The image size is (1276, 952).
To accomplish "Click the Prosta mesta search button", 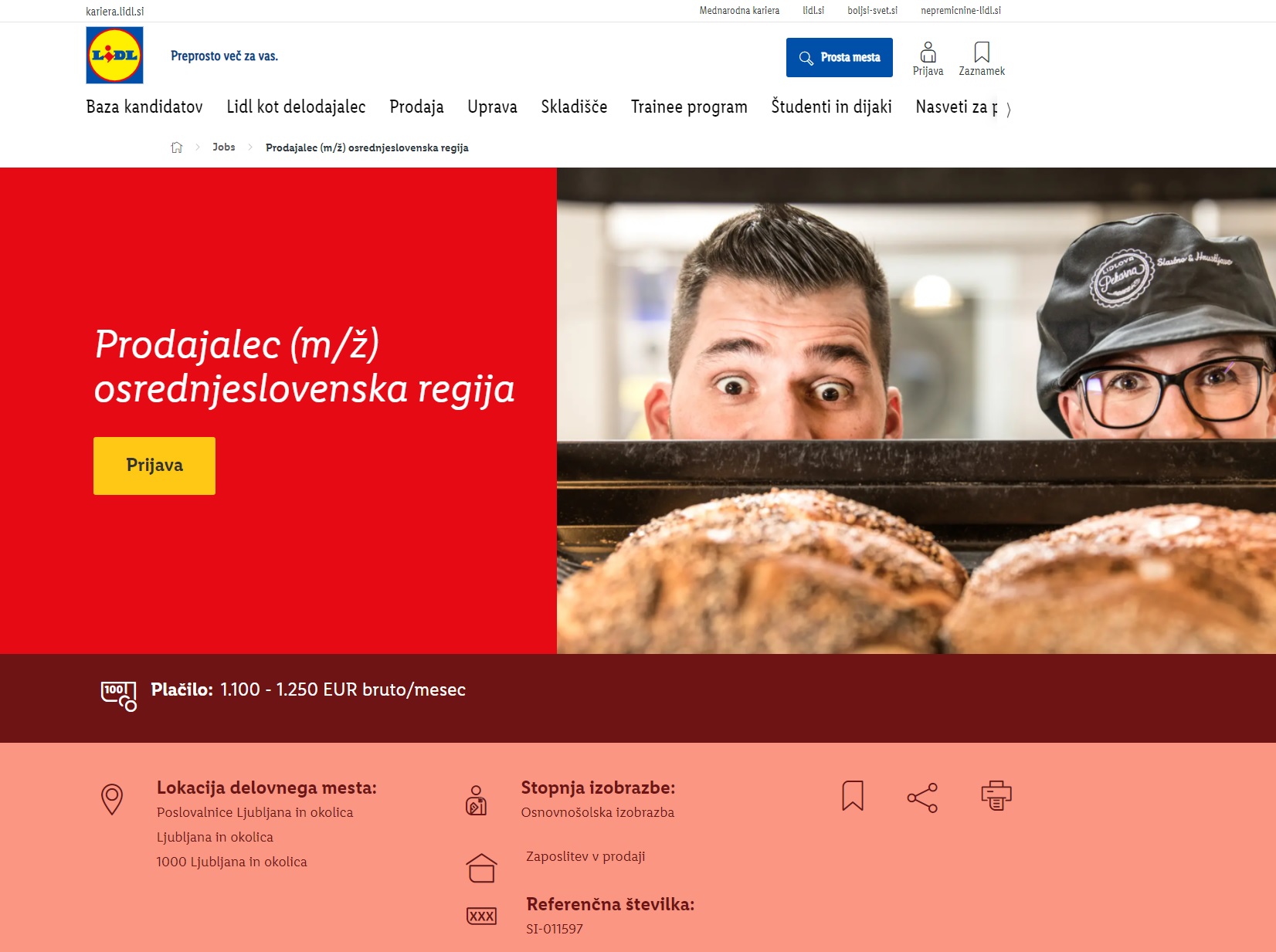I will click(839, 56).
